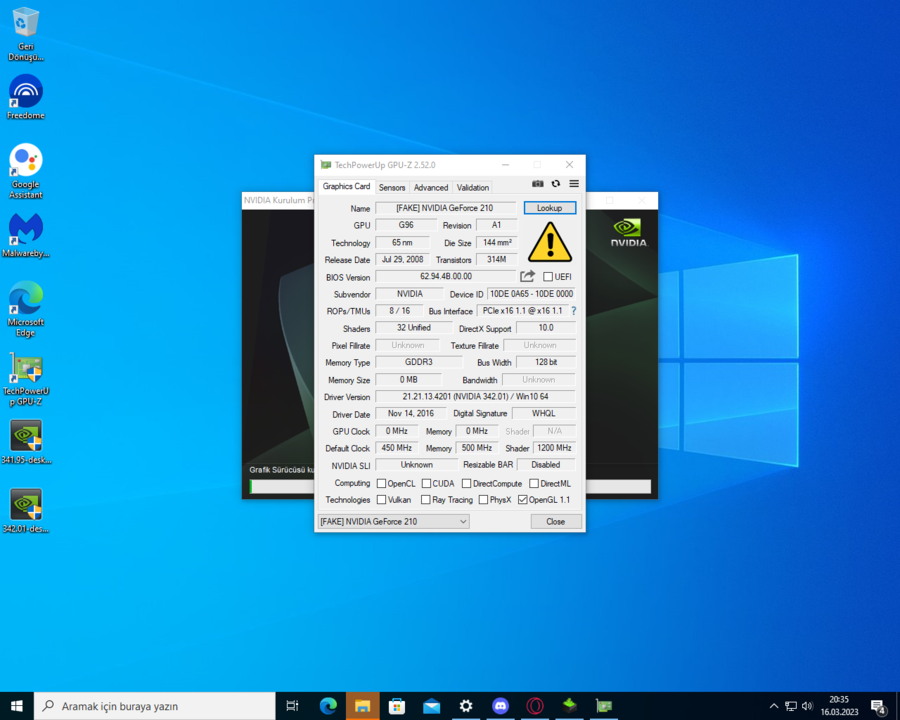Click the BIOS Version value 62.94.4B.00.00
The height and width of the screenshot is (720, 900).
point(445,277)
